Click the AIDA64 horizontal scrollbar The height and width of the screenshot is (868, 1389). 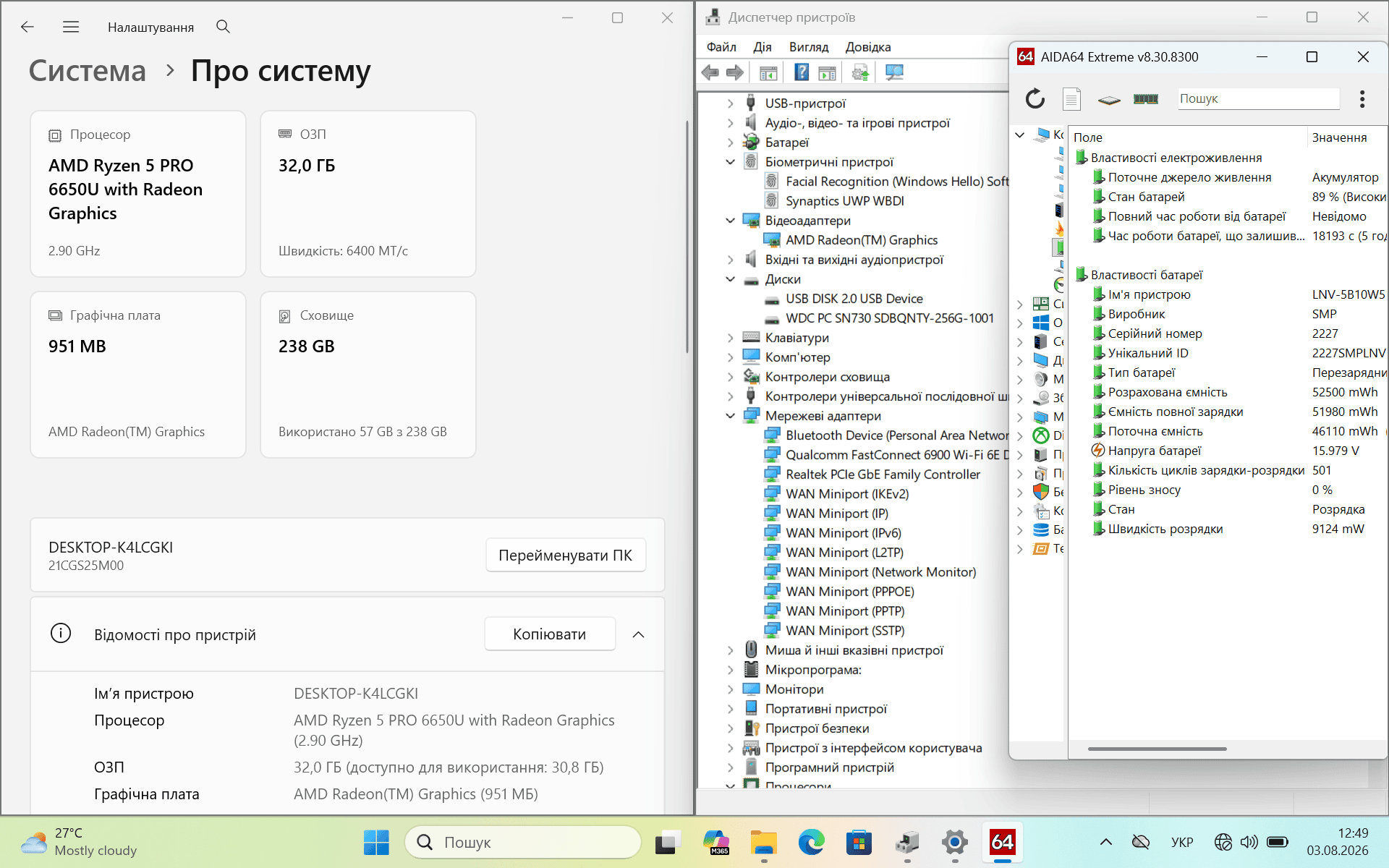pyautogui.click(x=1157, y=749)
